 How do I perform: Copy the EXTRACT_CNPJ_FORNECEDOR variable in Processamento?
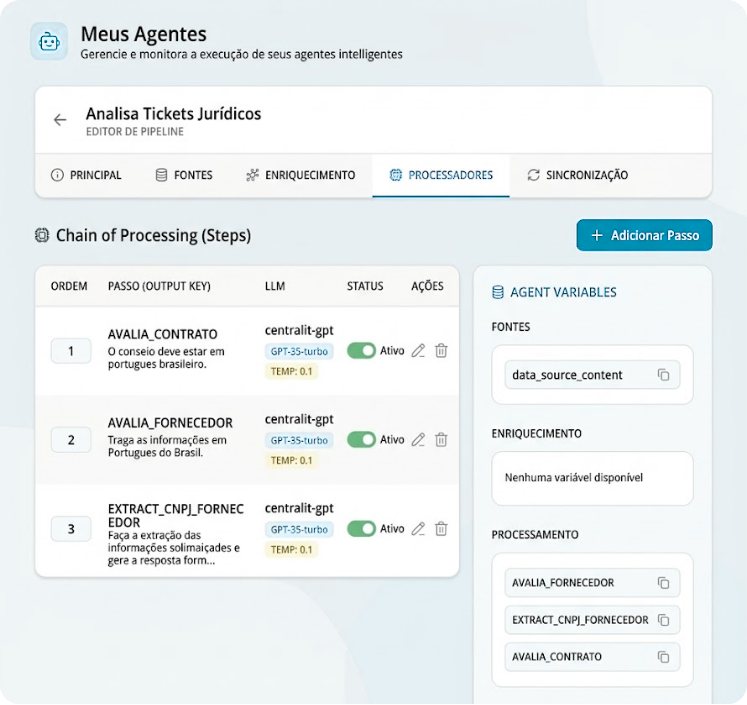[x=663, y=620]
